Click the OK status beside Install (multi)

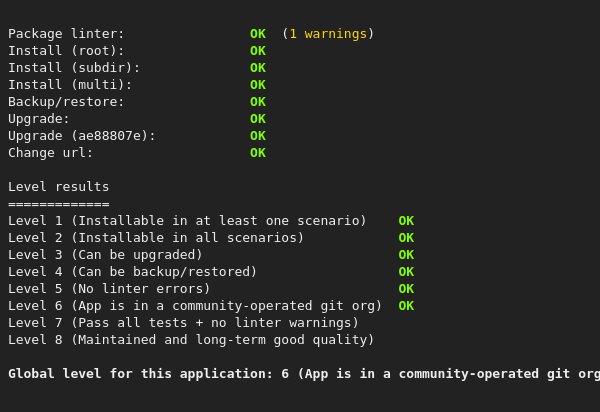[258, 85]
